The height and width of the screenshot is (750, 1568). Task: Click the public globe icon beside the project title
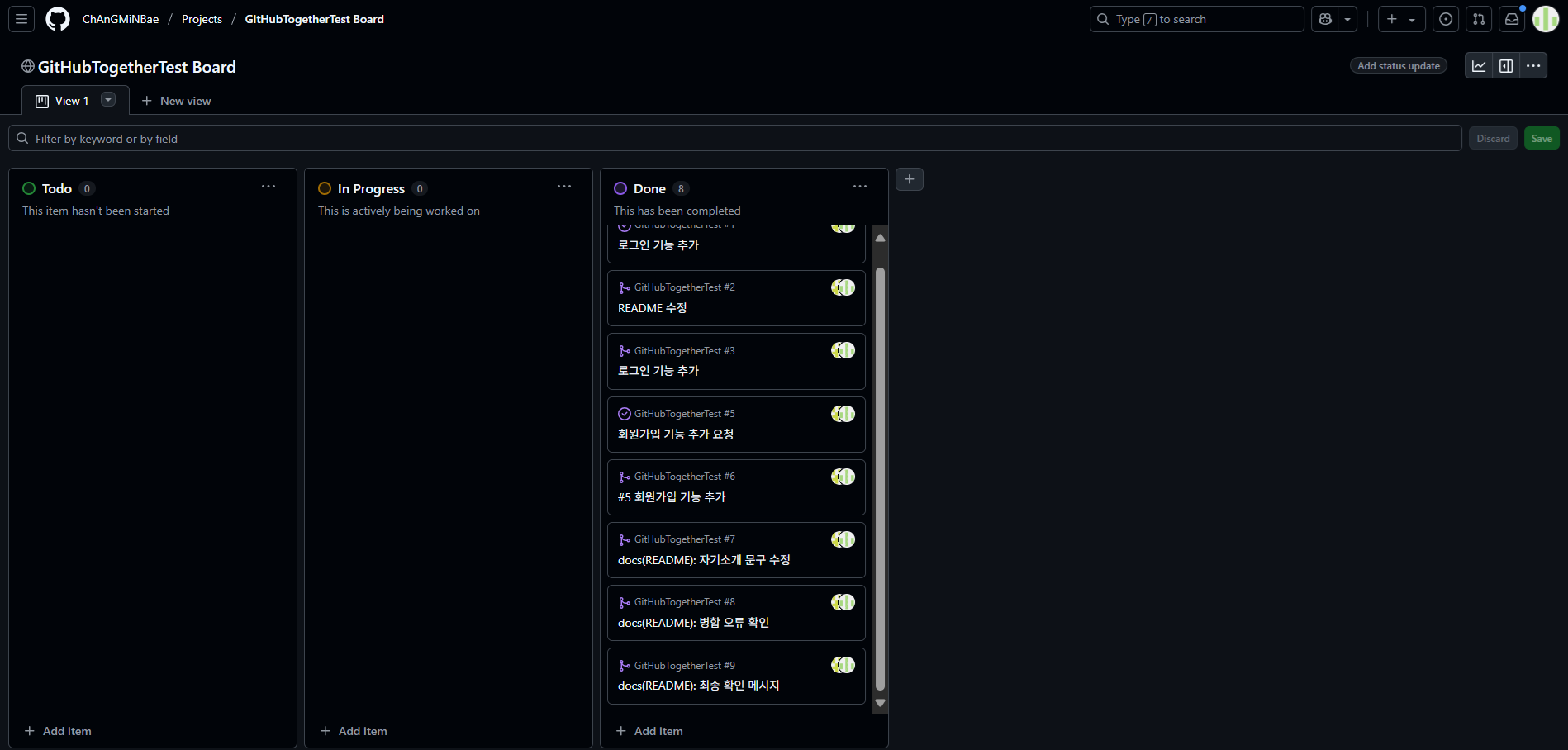click(28, 66)
